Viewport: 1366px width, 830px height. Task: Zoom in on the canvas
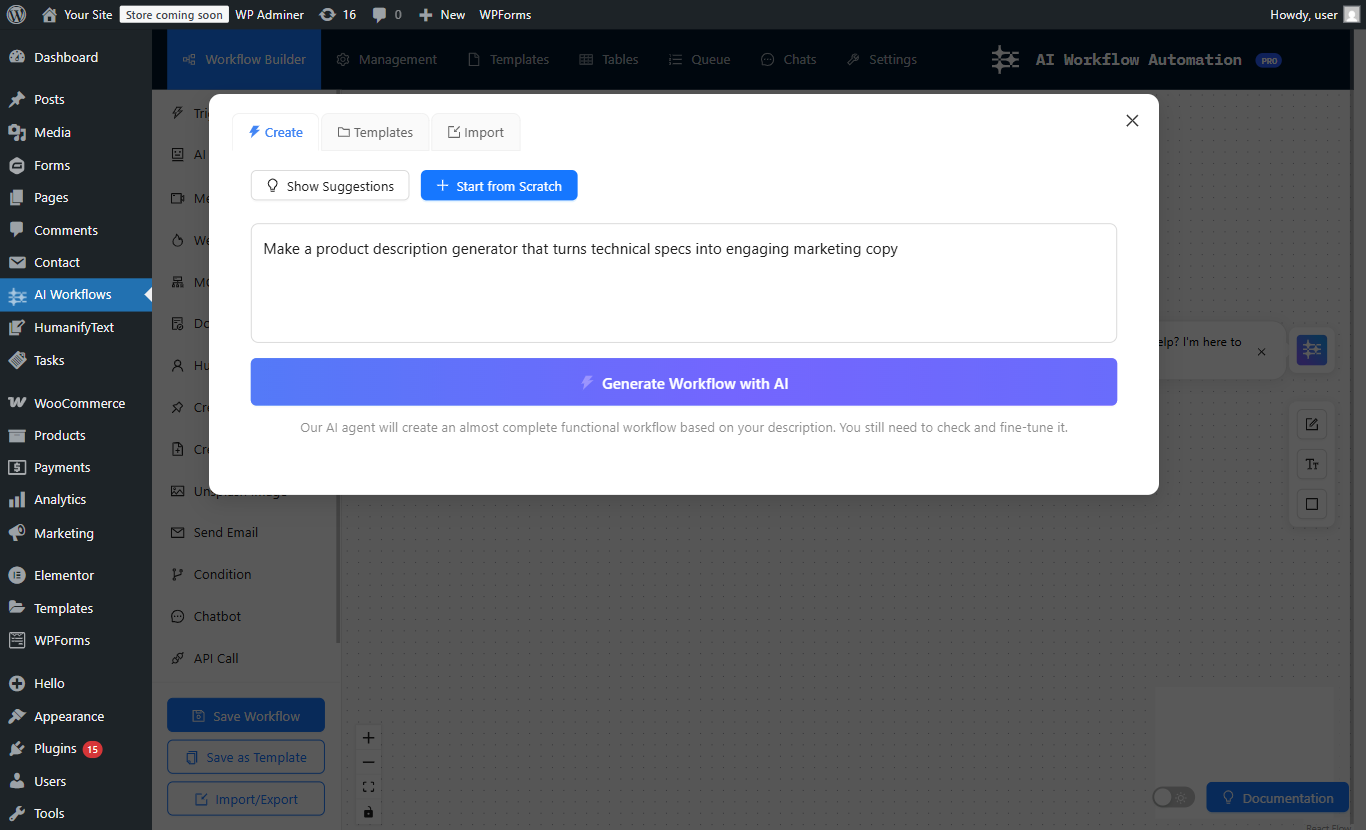(368, 738)
